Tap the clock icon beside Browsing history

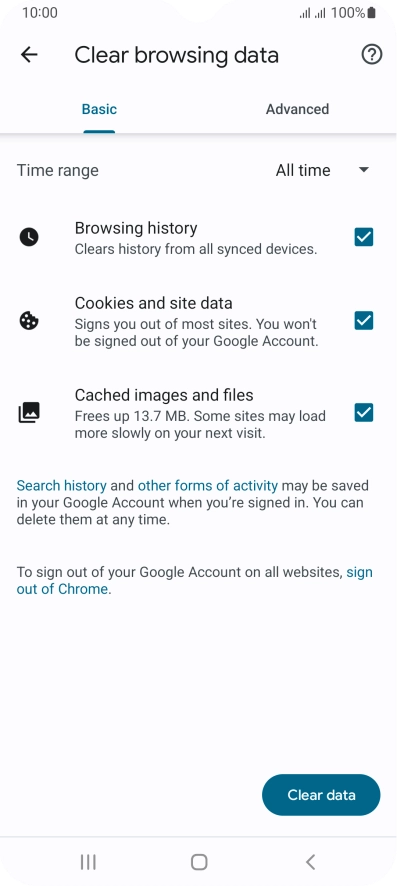[29, 237]
